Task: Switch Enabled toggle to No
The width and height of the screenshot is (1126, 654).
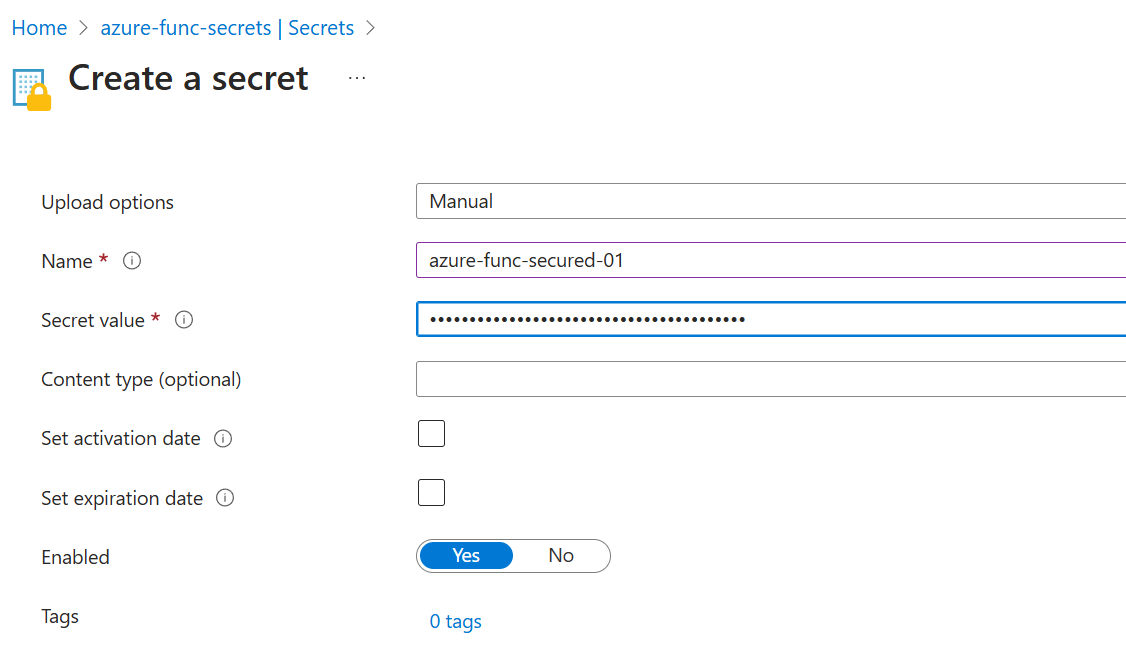Action: point(561,556)
